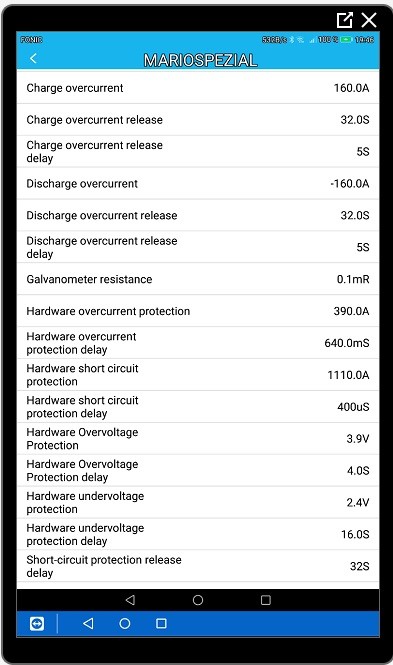Open the pop-out window icon
Viewport: 393px width, 665px height.
(x=344, y=20)
